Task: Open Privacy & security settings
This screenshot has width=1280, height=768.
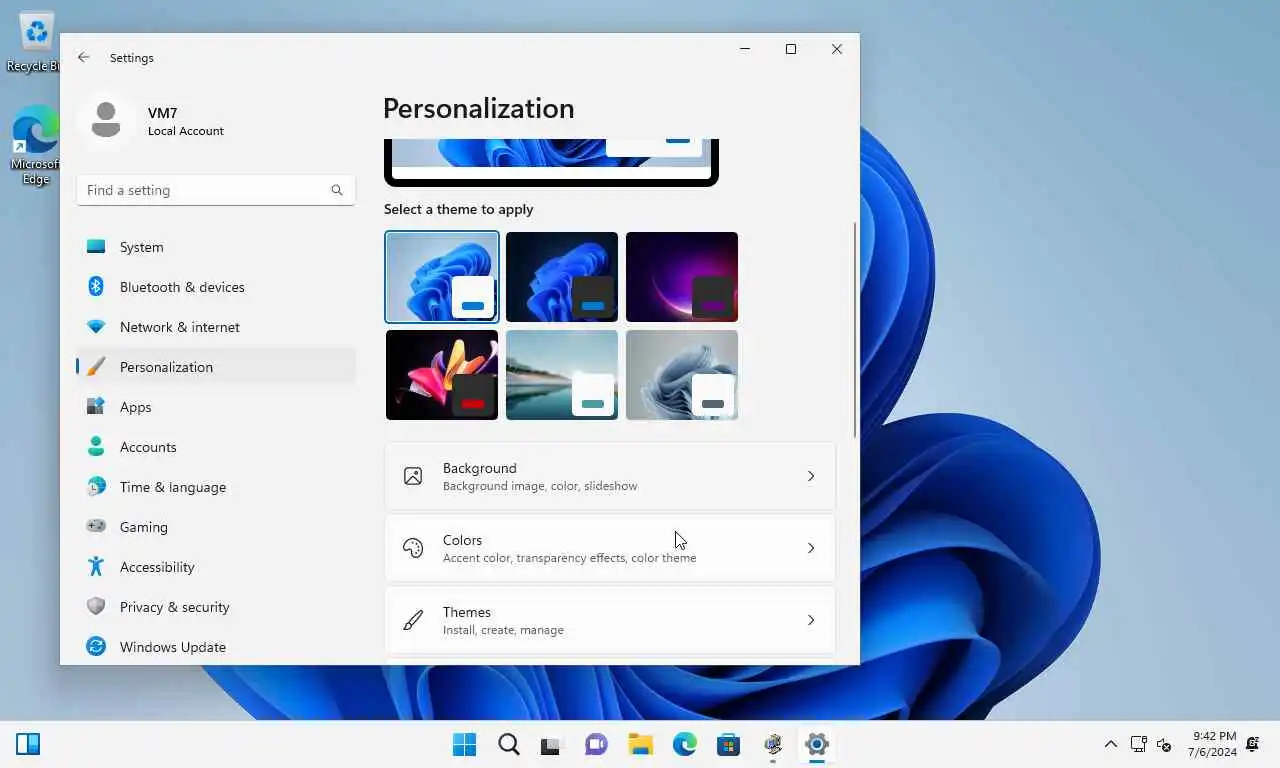Action: pos(216,607)
